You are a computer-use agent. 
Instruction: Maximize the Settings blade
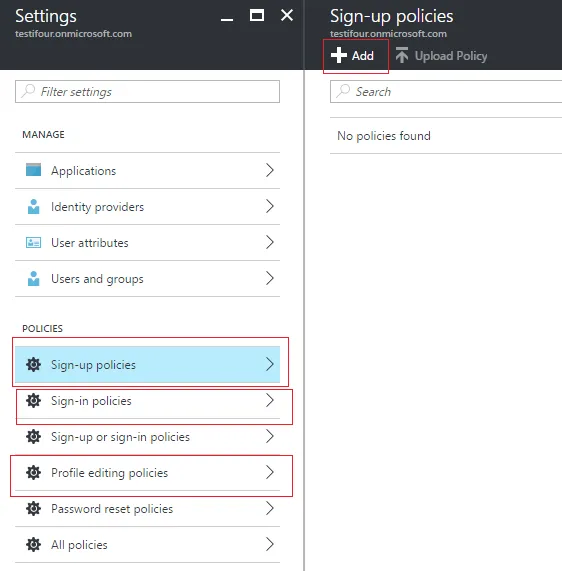(257, 15)
